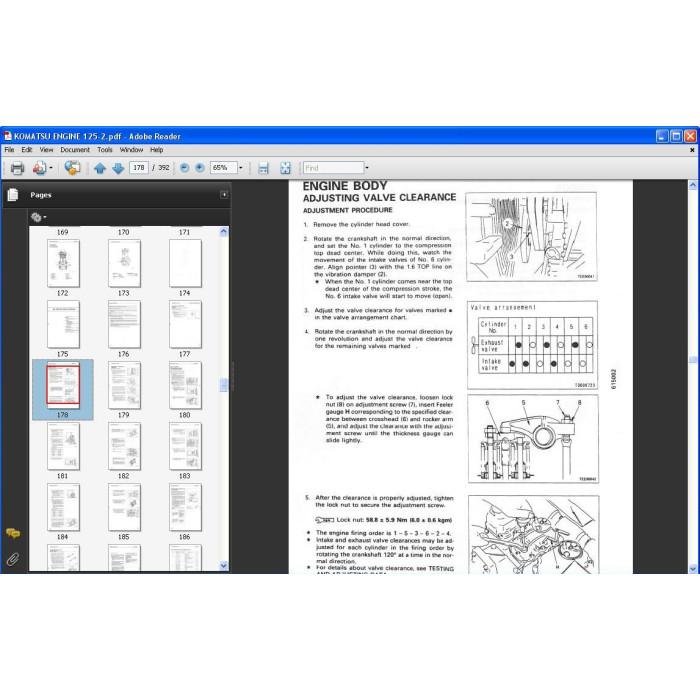Select page 184 thumbnail
The width and height of the screenshot is (700, 700).
63,507
